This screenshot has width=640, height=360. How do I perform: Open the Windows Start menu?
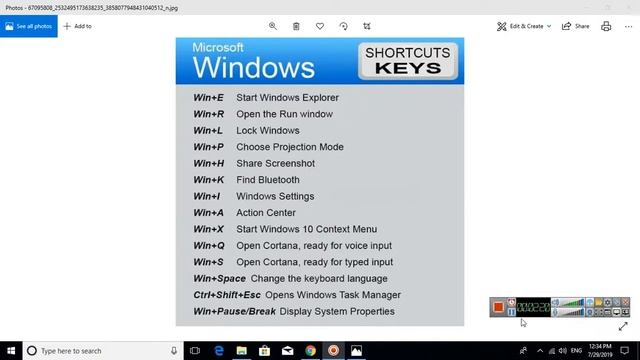pos(11,351)
